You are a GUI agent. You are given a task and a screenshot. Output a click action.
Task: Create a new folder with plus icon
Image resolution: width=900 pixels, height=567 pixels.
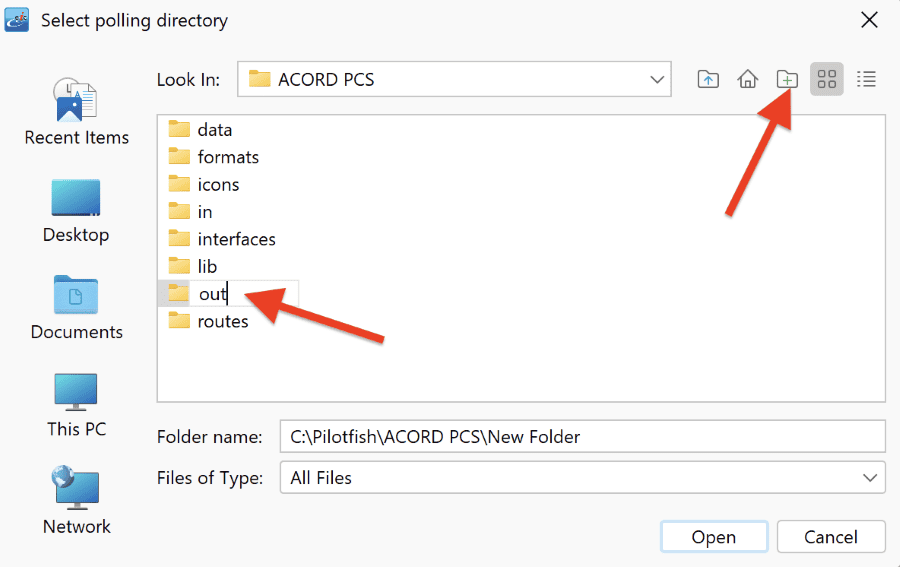[x=787, y=79]
